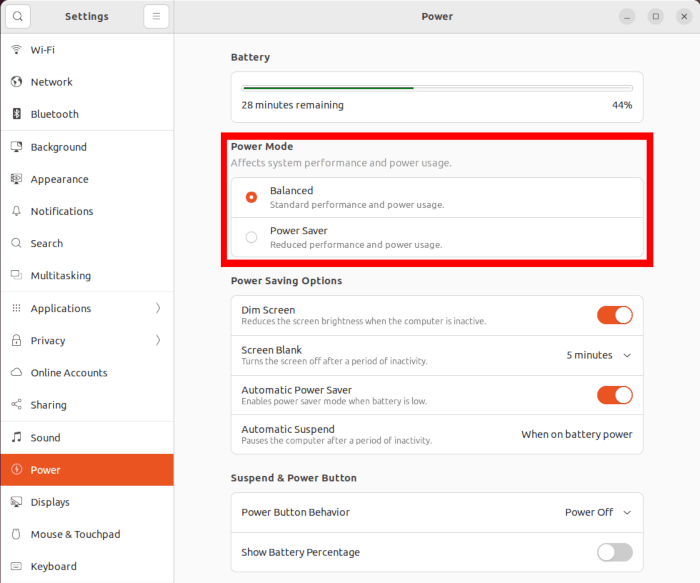Viewport: 700px width, 583px height.
Task: Expand Privacy submenu chevron
Action: (158, 340)
